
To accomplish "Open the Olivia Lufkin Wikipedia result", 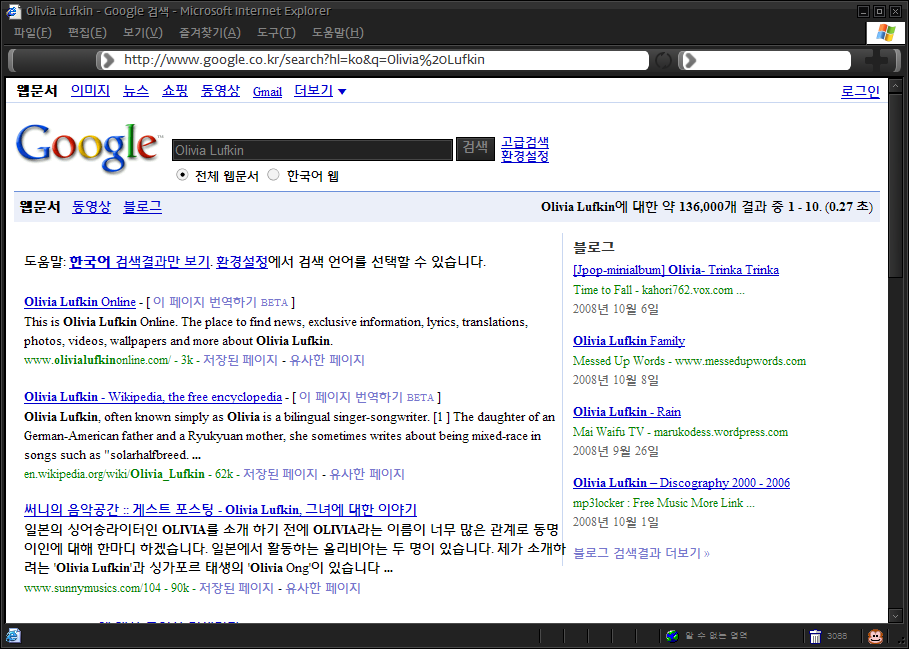I will point(153,397).
